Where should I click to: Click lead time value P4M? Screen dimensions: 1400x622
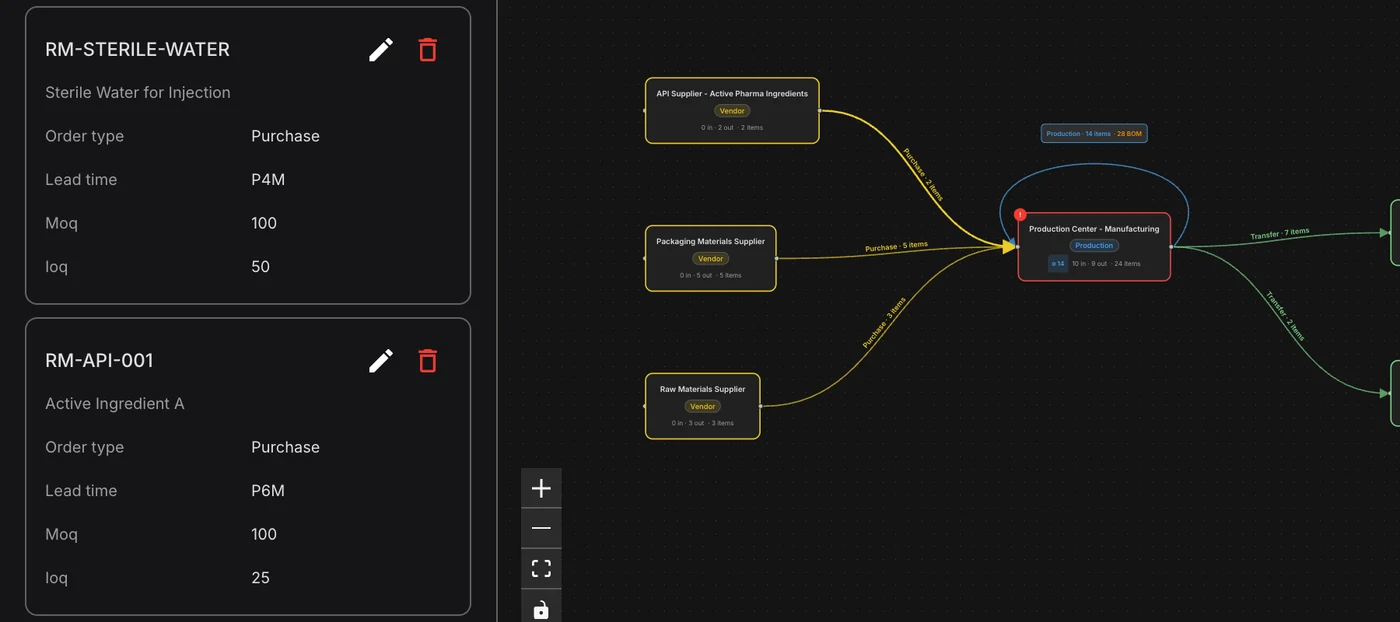pos(268,180)
